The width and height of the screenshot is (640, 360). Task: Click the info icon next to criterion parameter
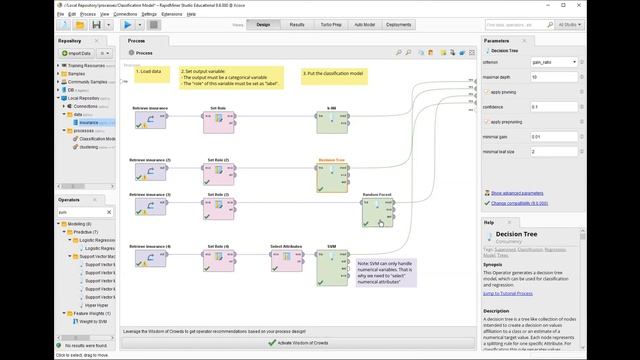(x=582, y=62)
